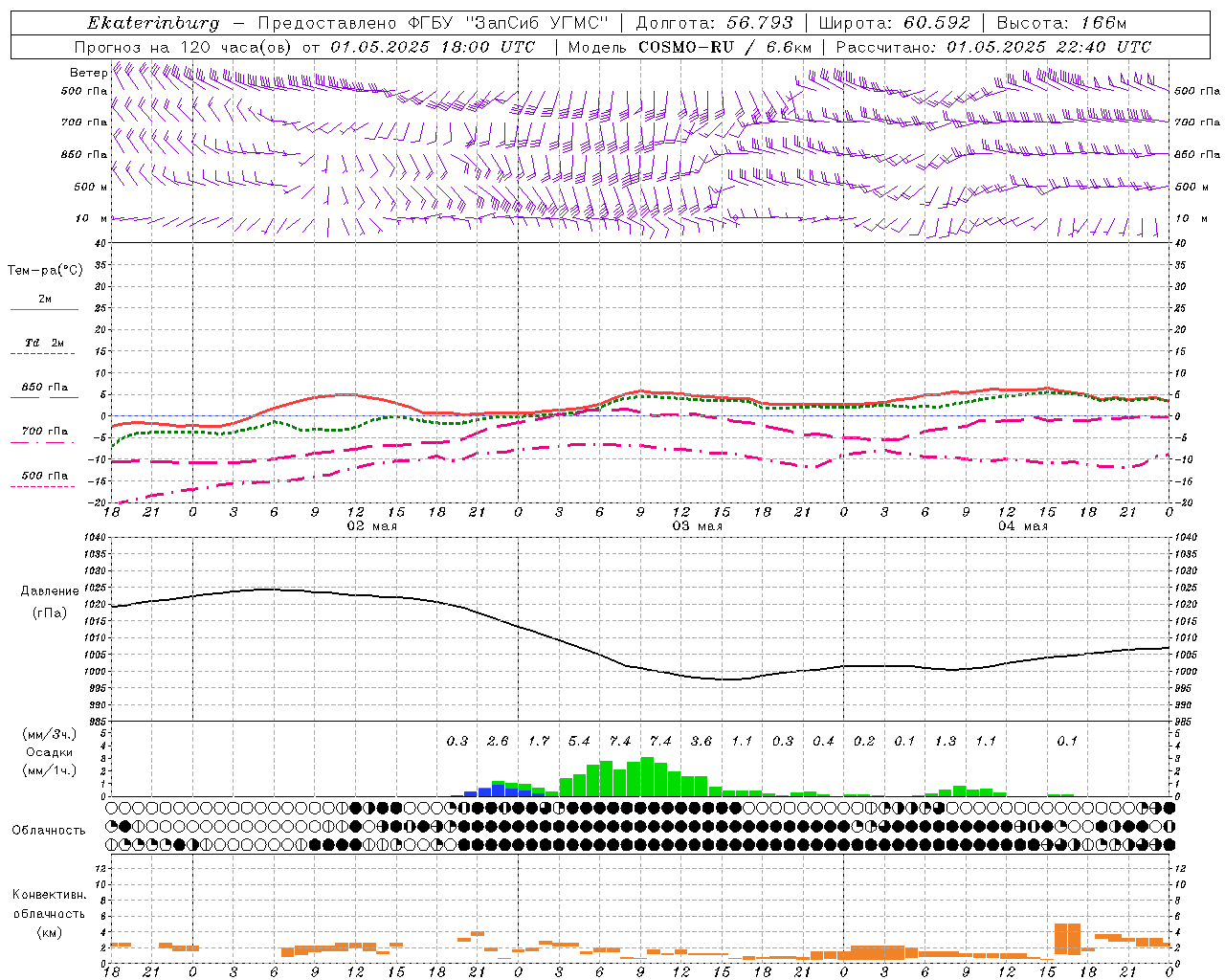Click the tallest green precipitation bar
This screenshot has height=980, width=1225.
coord(647,777)
